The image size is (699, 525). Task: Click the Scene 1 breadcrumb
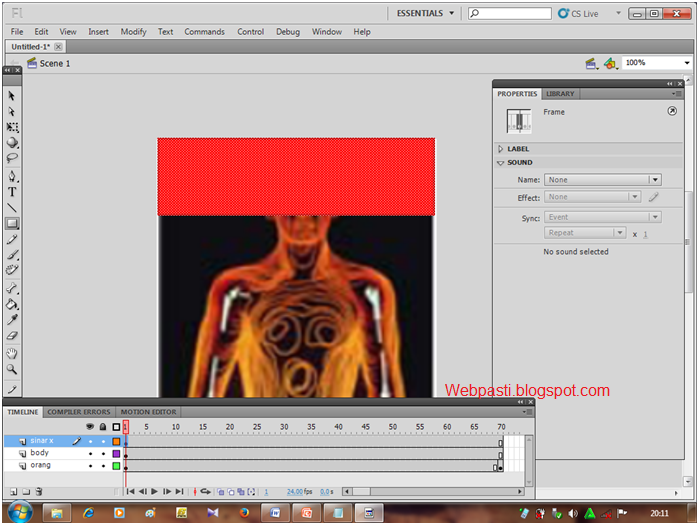(54, 64)
